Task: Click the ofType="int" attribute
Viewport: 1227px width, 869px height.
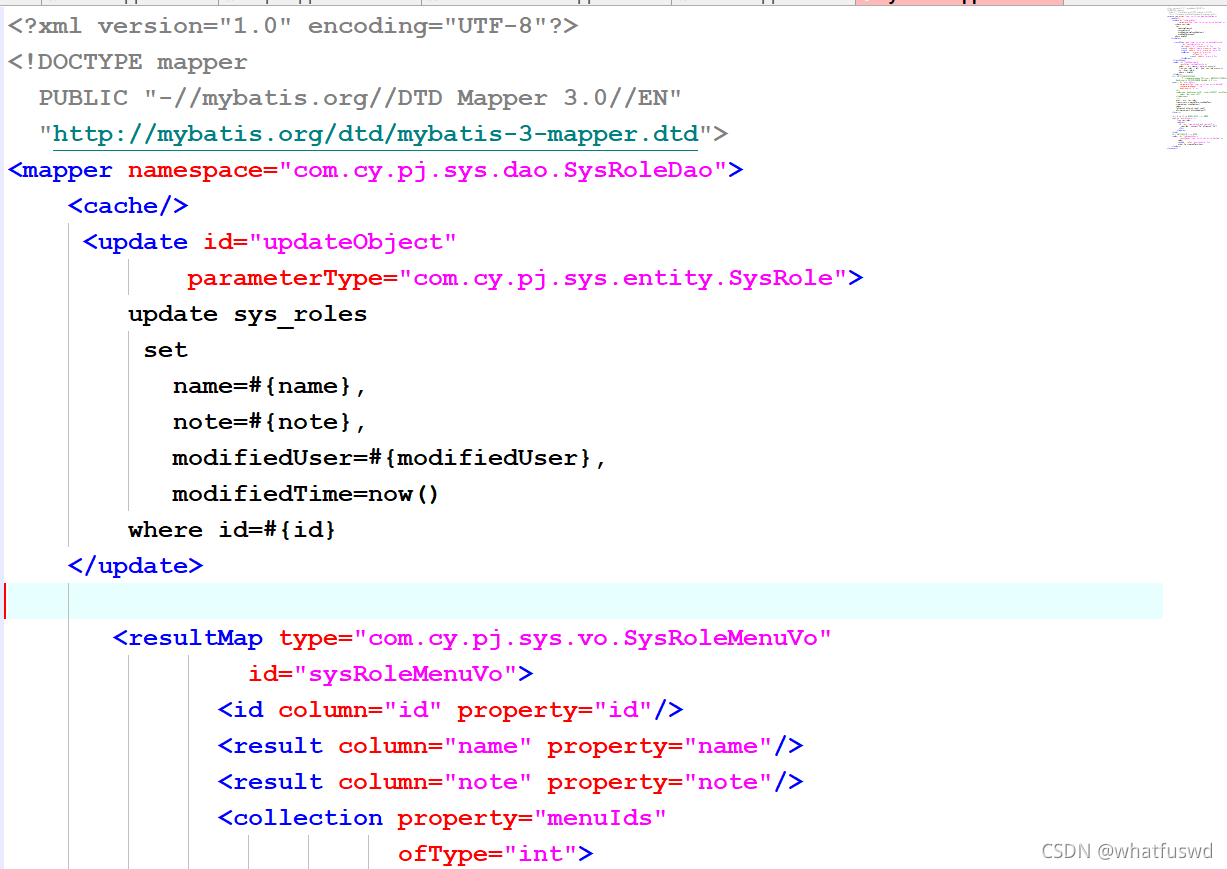Action: click(488, 854)
